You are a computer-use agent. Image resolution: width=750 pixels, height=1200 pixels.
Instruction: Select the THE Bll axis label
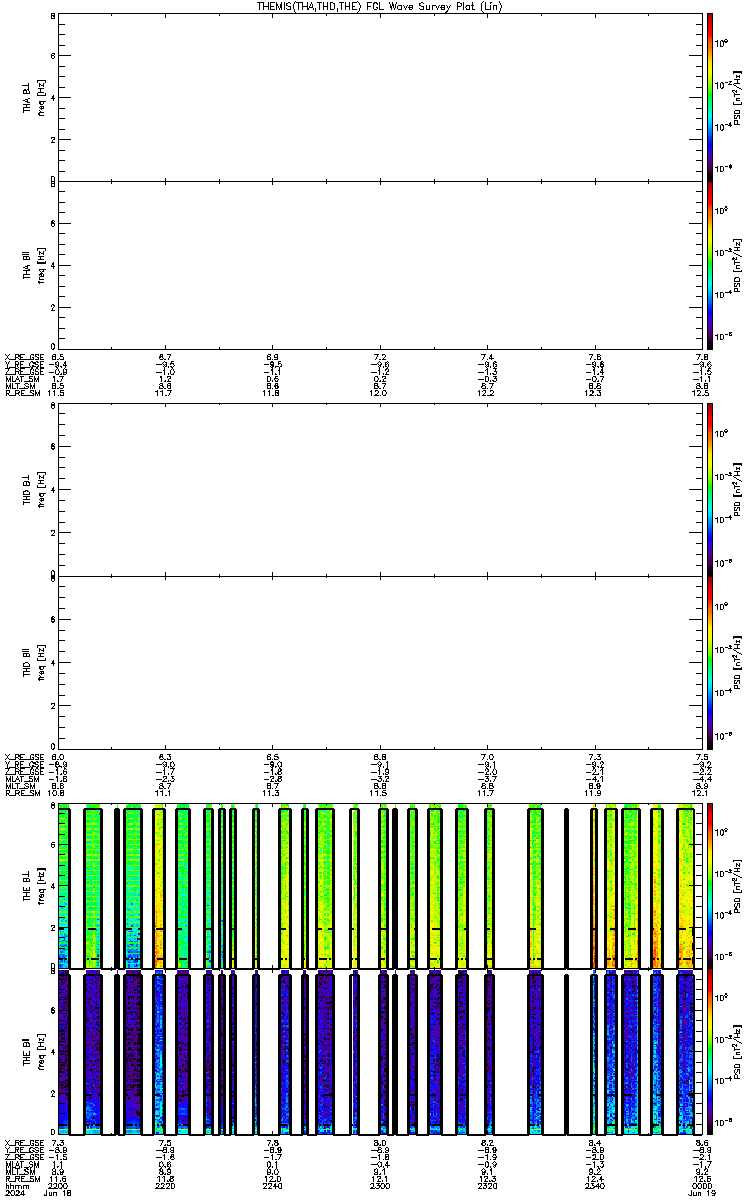(x=27, y=1052)
